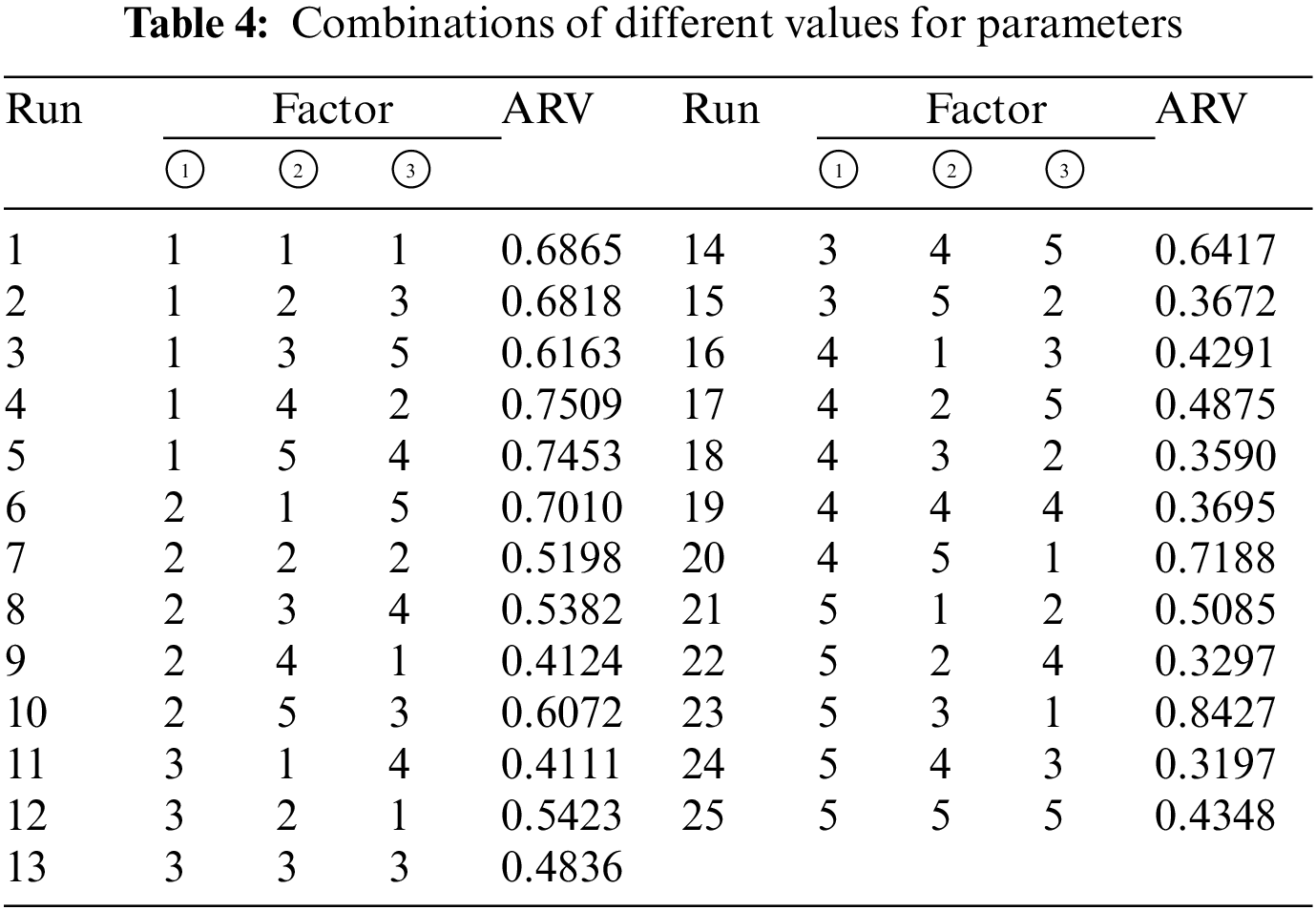This screenshot has width=1316, height=910.
Task: Click the right Factor column header
Action: click(x=986, y=110)
